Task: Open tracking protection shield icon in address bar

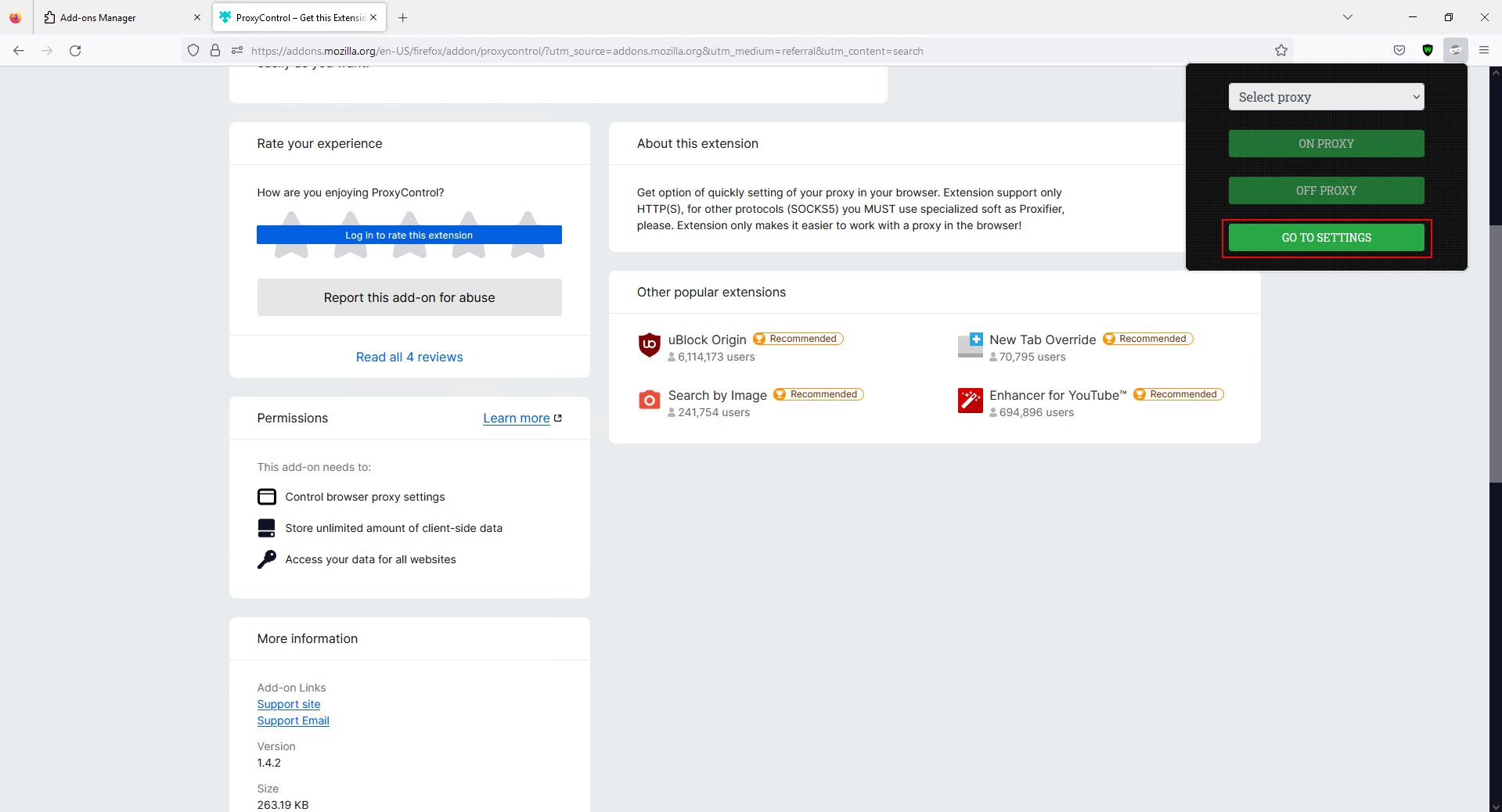Action: pyautogui.click(x=193, y=51)
